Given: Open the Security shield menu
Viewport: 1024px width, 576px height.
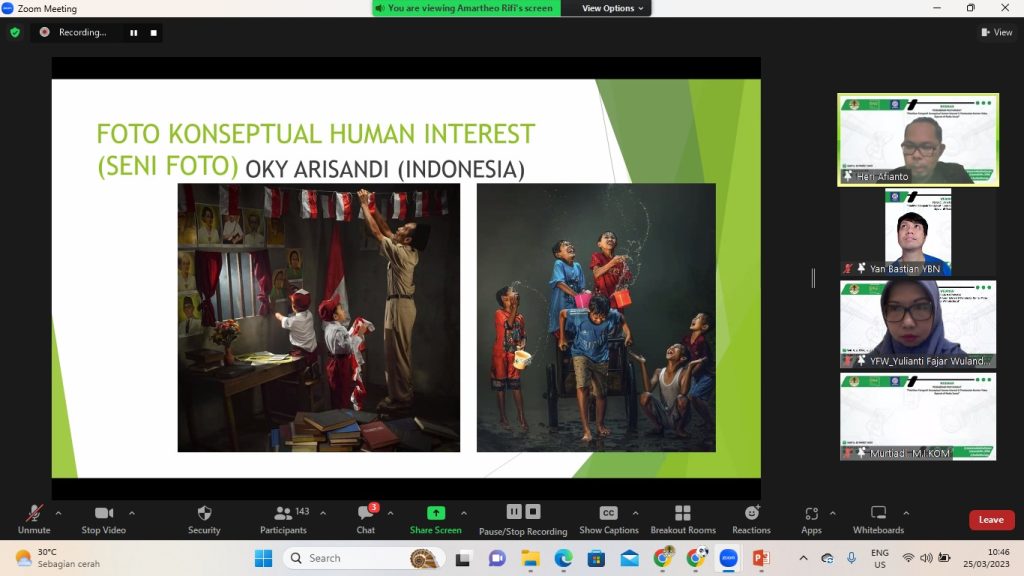Looking at the screenshot, I should point(204,519).
